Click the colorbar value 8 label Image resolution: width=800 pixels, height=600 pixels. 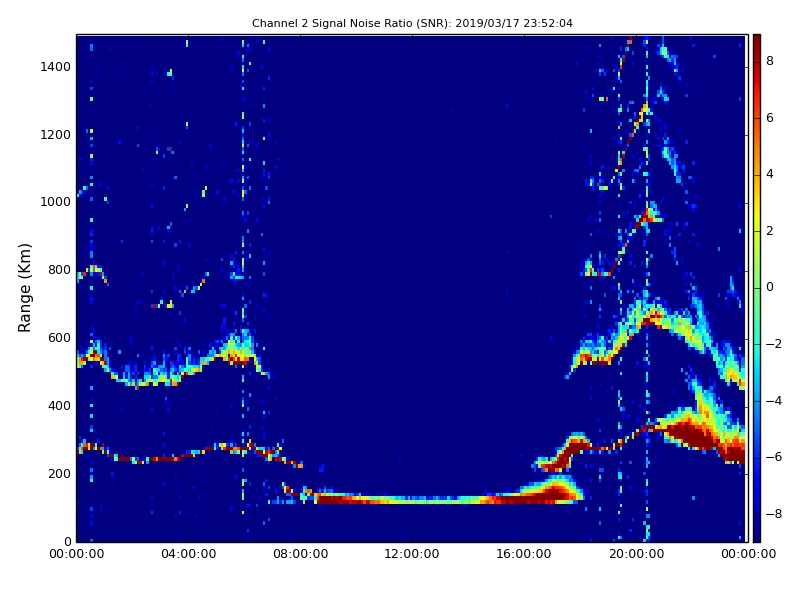[769, 61]
